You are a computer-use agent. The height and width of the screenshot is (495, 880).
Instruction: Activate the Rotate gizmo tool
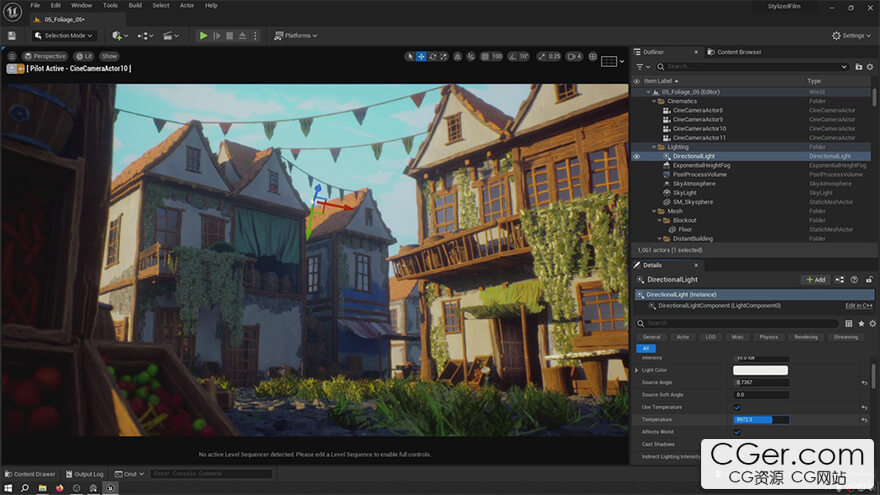pyautogui.click(x=433, y=56)
